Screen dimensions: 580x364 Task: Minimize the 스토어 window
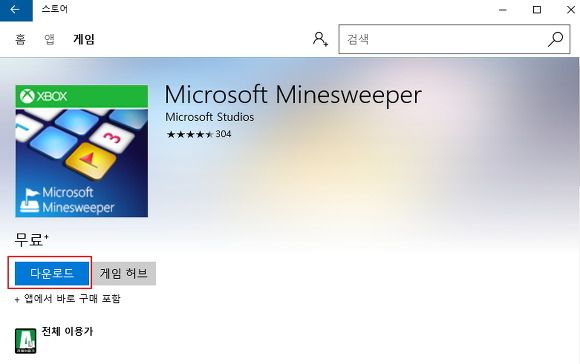(x=503, y=10)
